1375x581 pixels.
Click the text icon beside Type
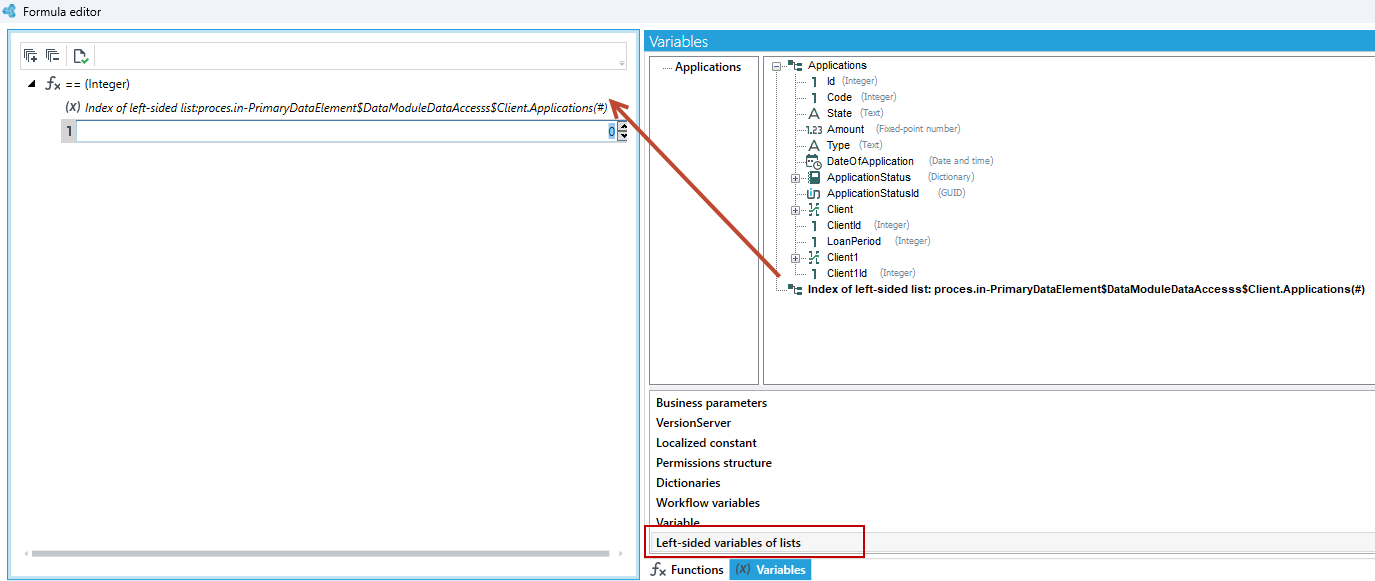click(x=814, y=146)
